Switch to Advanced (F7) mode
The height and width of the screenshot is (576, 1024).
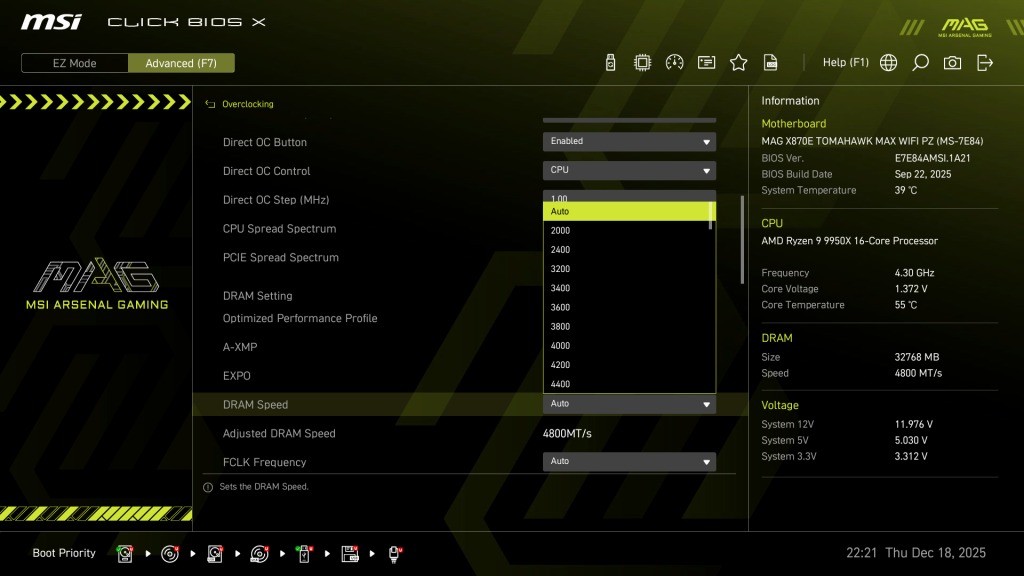click(181, 63)
